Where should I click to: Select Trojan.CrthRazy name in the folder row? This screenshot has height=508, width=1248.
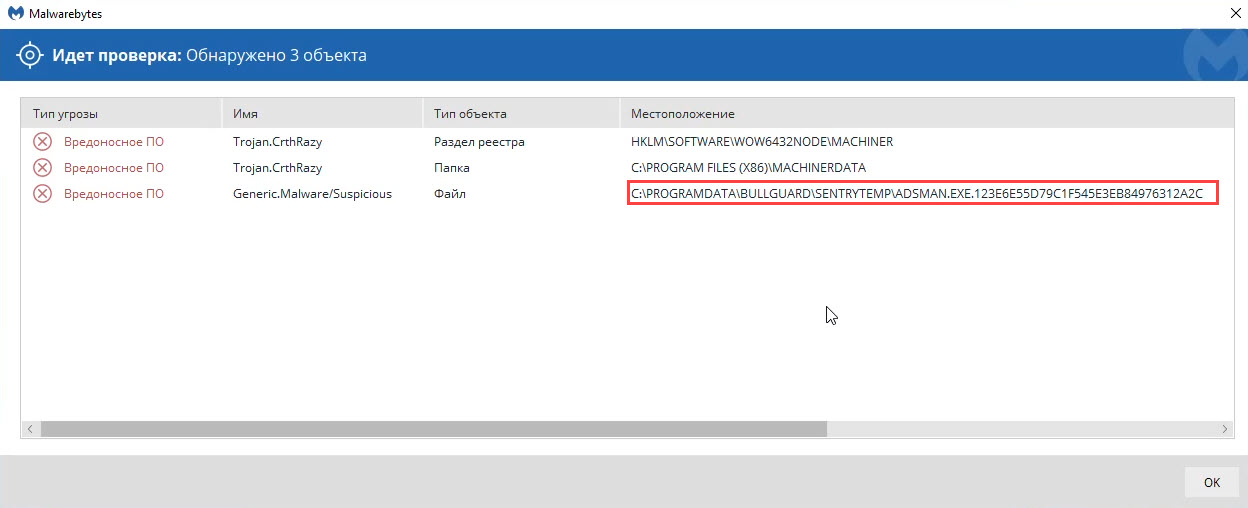click(278, 168)
